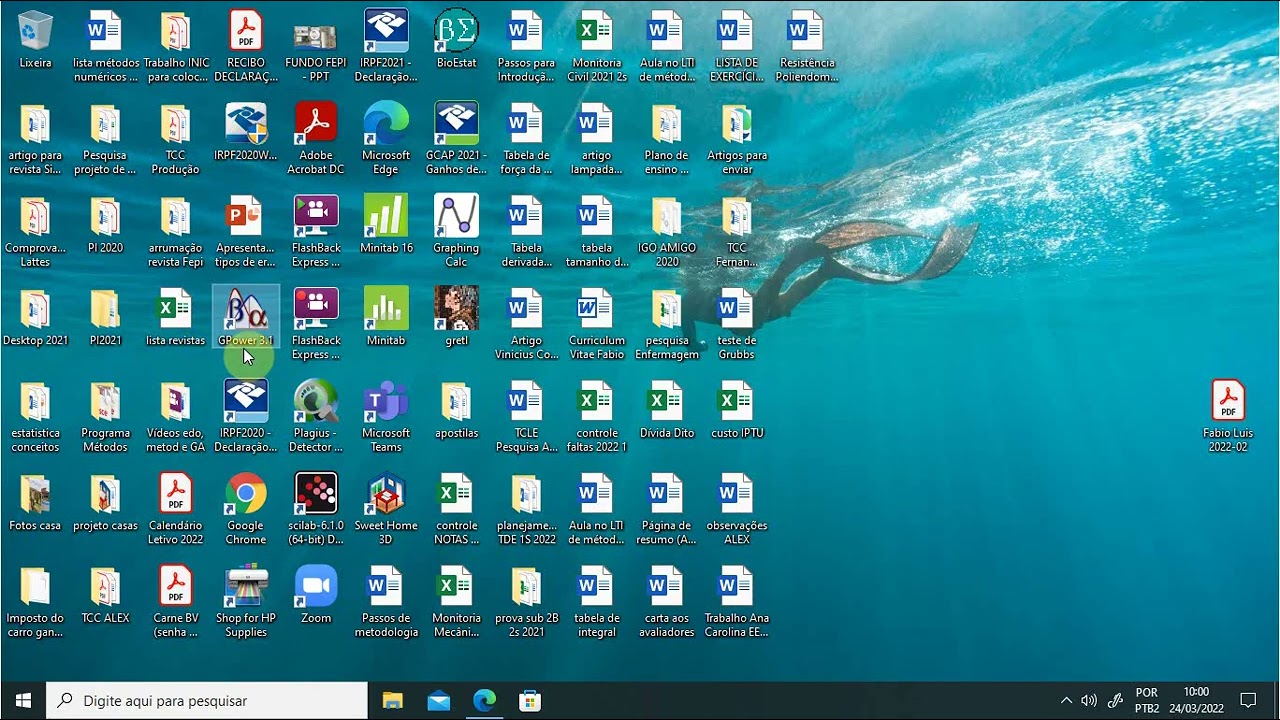Launch GPower 3.1 from desktop
This screenshot has height=720, width=1280.
246,317
